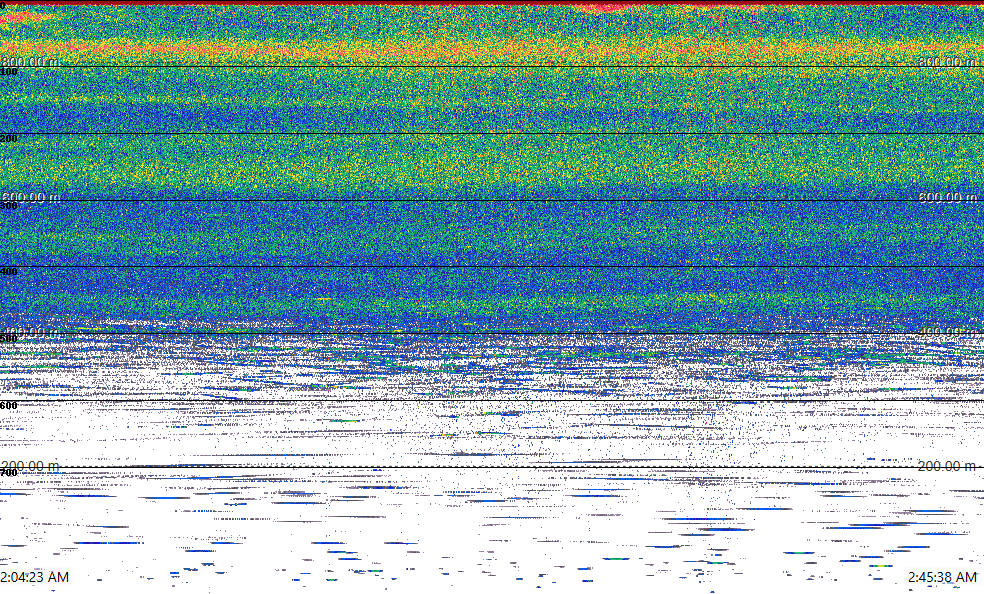This screenshot has height=594, width=984.
Task: Click the 700 depth grid label
Action: click(9, 472)
